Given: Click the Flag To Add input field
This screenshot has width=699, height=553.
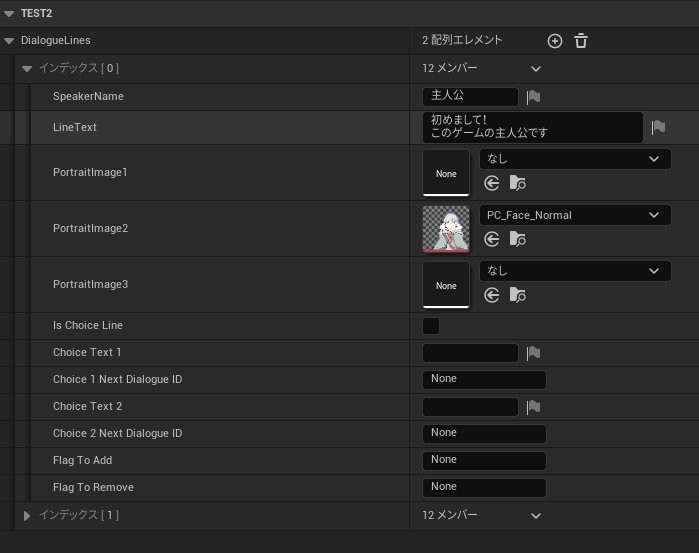Looking at the screenshot, I should pos(485,461).
